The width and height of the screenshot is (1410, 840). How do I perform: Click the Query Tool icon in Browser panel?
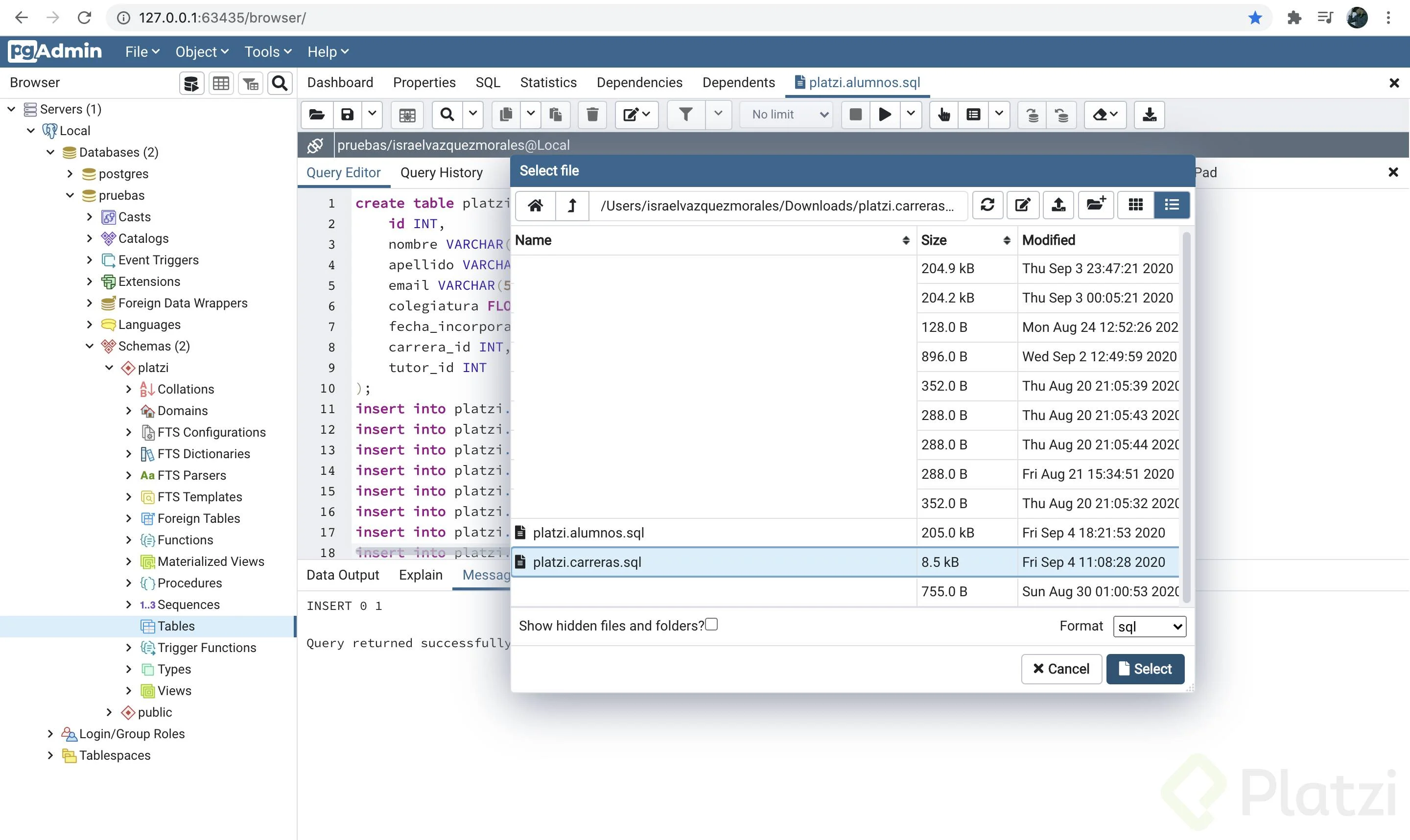point(191,84)
